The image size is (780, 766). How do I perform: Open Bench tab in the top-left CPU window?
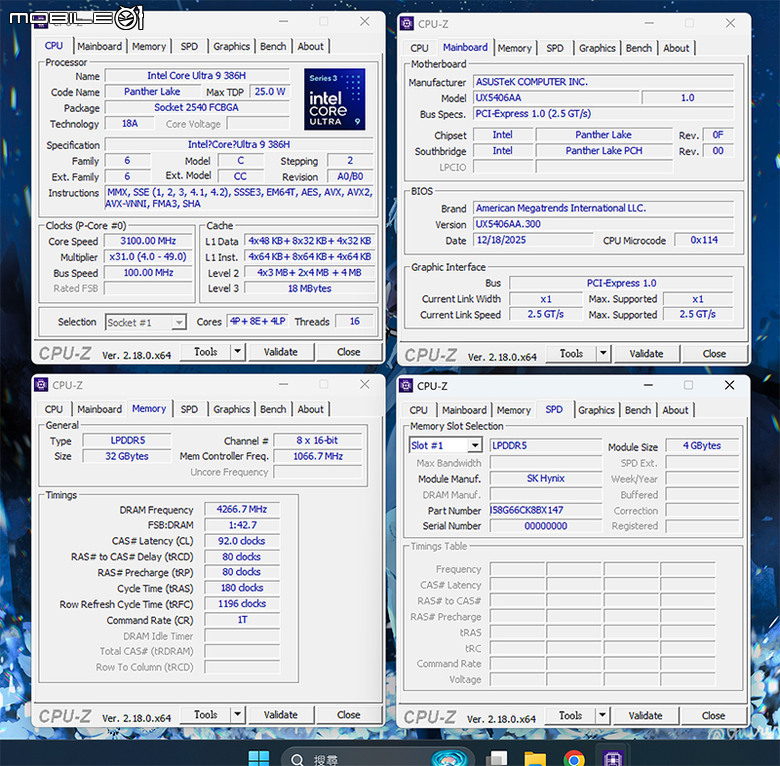coord(273,46)
